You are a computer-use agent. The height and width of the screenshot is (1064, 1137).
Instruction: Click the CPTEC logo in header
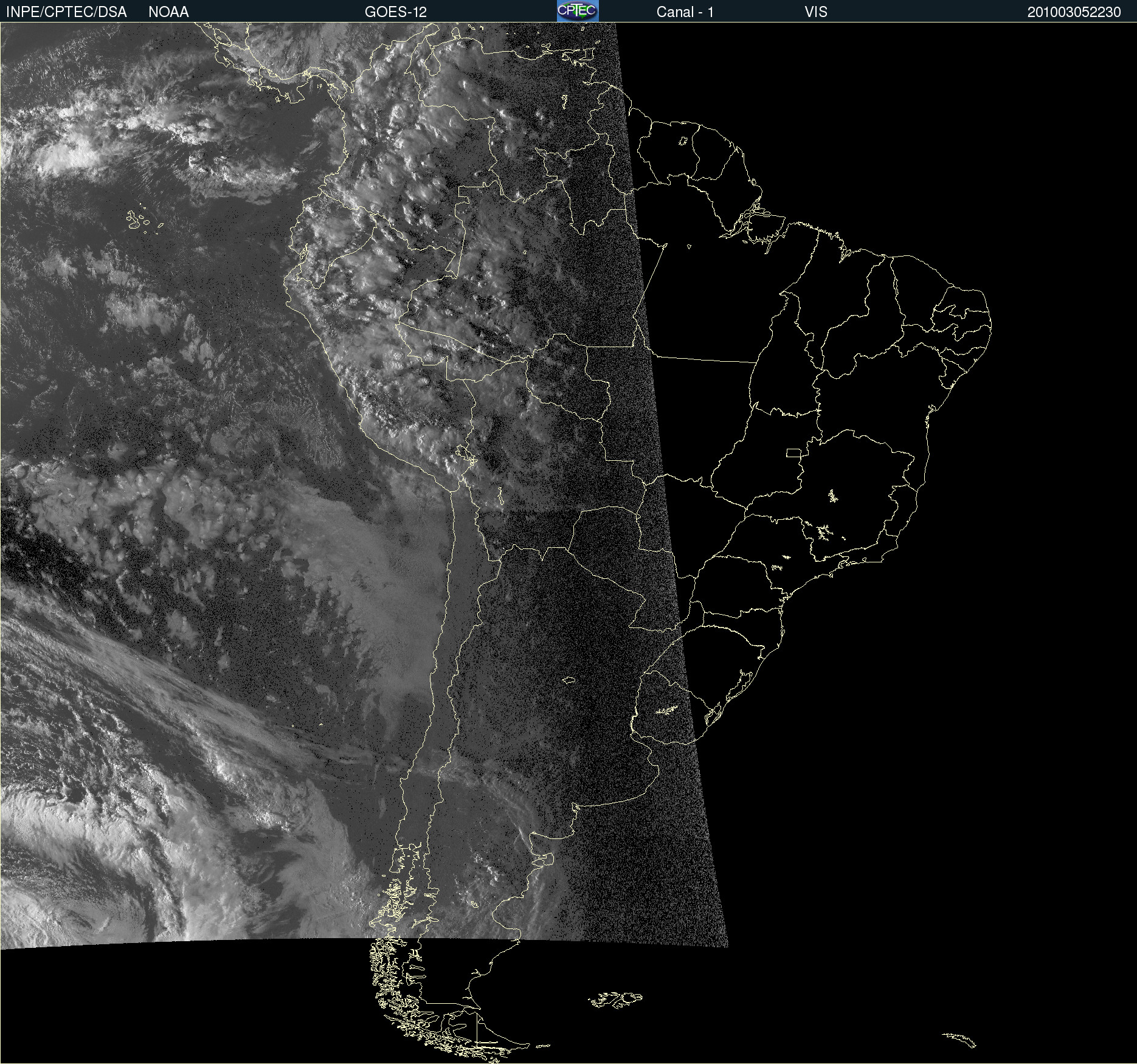coord(578,11)
